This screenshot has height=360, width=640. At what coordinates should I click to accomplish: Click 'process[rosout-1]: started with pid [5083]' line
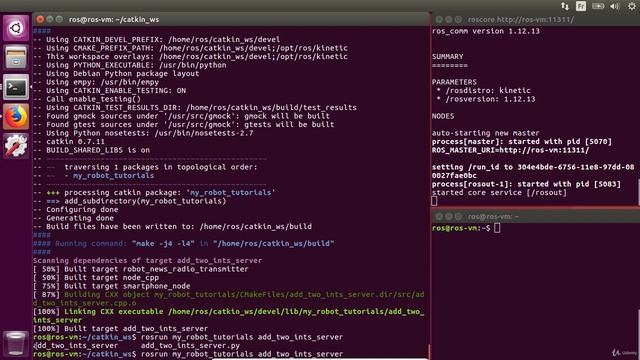pos(526,184)
